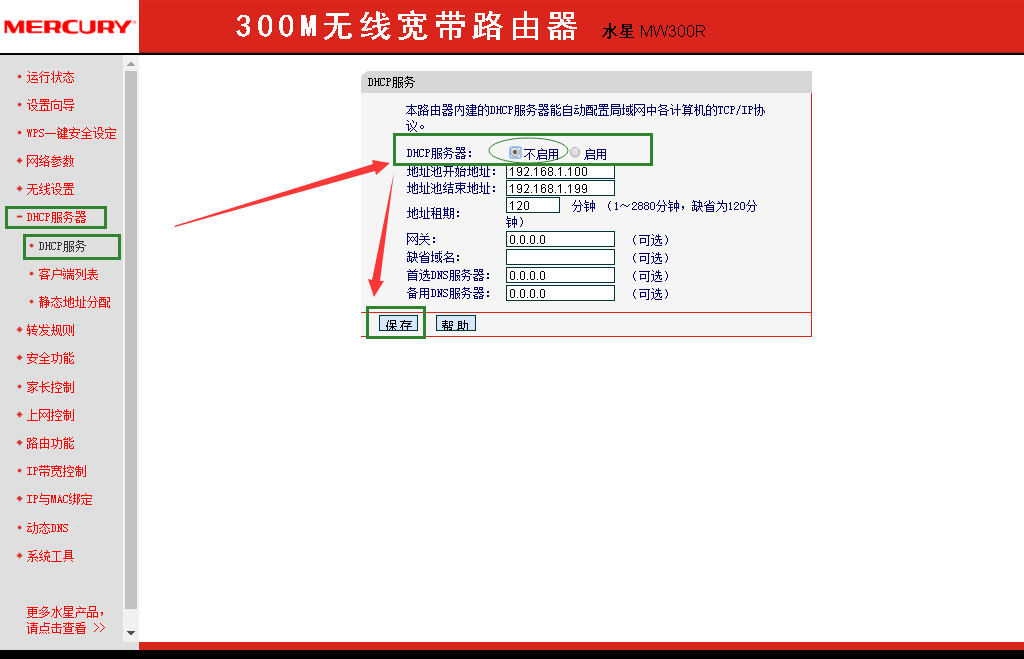Click the 首选DNS服务器 input field
This screenshot has height=659, width=1024.
(560, 276)
